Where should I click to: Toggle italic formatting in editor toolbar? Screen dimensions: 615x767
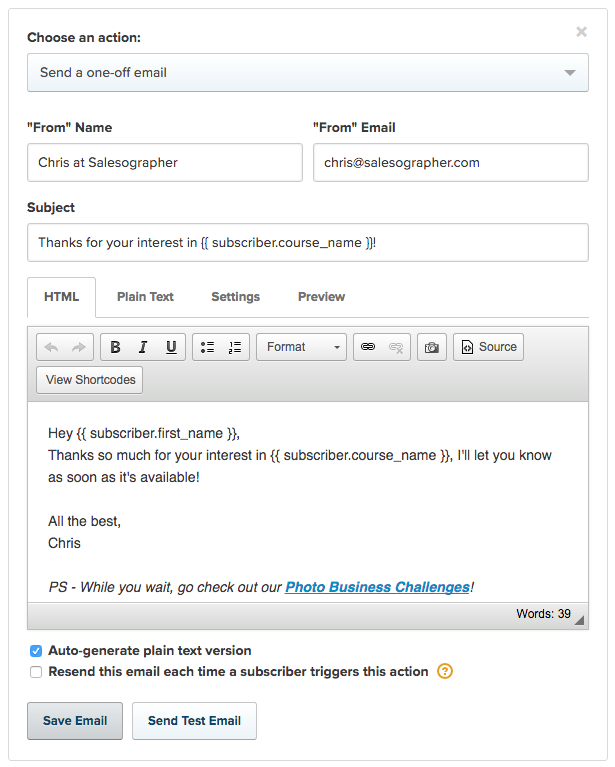(x=143, y=347)
